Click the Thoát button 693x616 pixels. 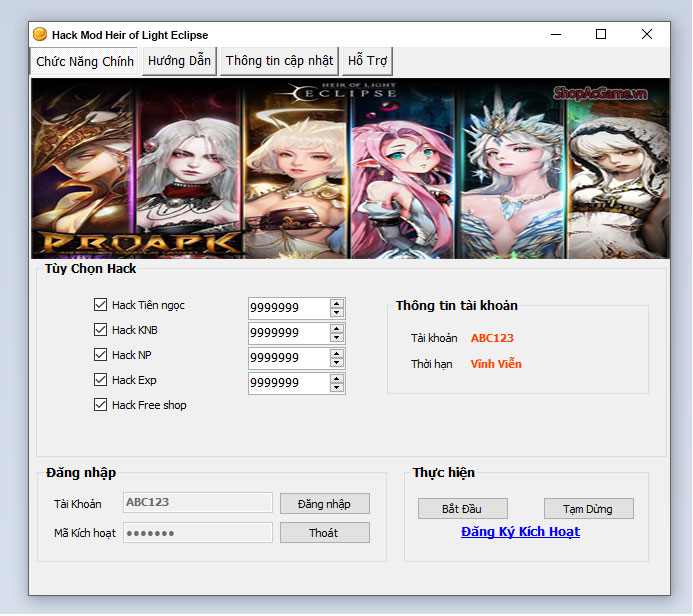325,533
